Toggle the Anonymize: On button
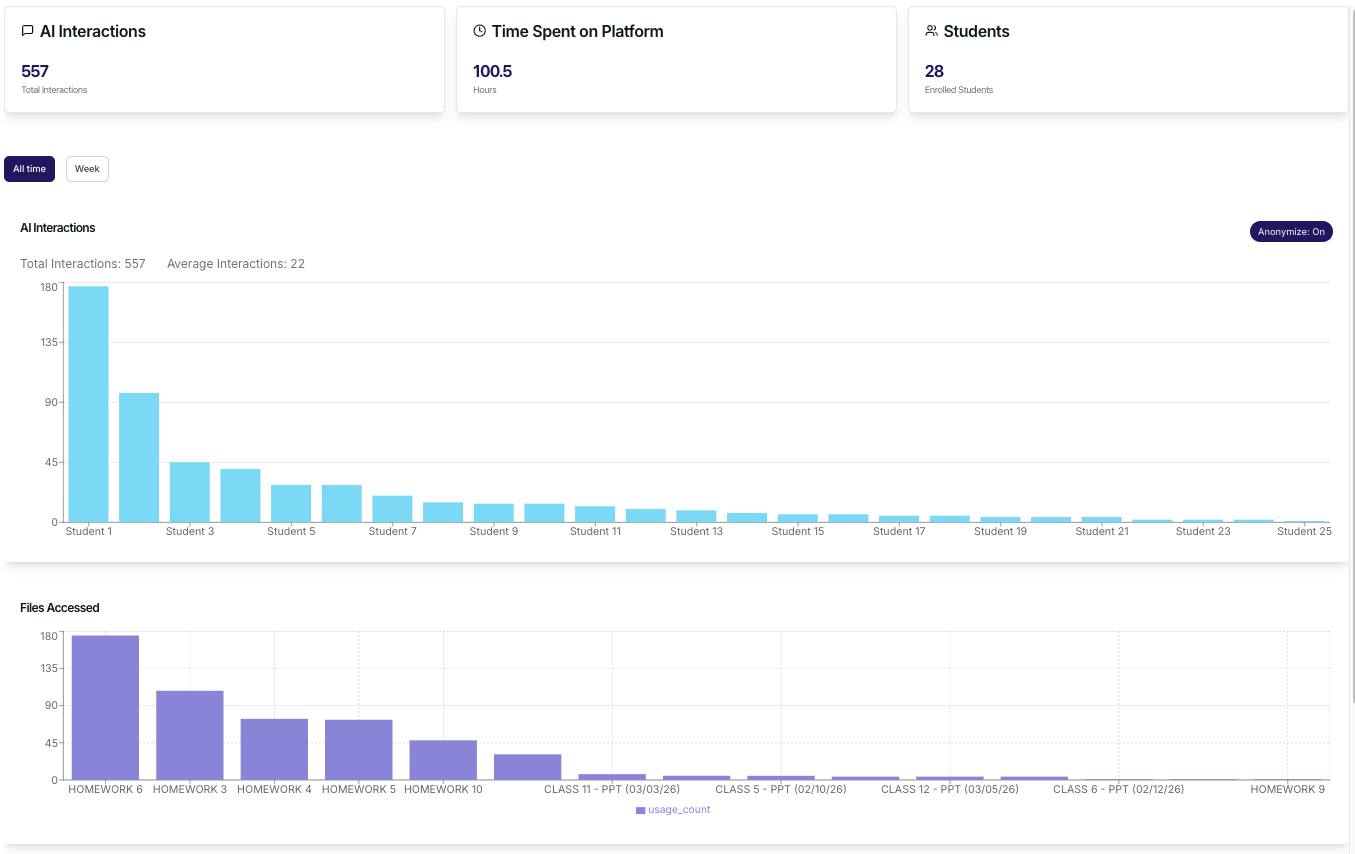1355x854 pixels. (x=1291, y=232)
